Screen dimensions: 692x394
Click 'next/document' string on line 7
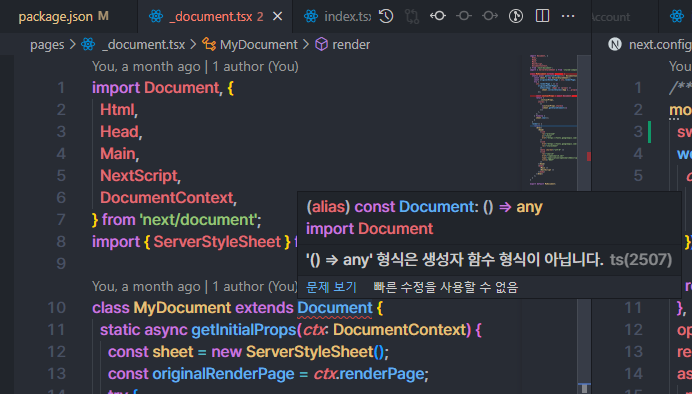click(198, 220)
